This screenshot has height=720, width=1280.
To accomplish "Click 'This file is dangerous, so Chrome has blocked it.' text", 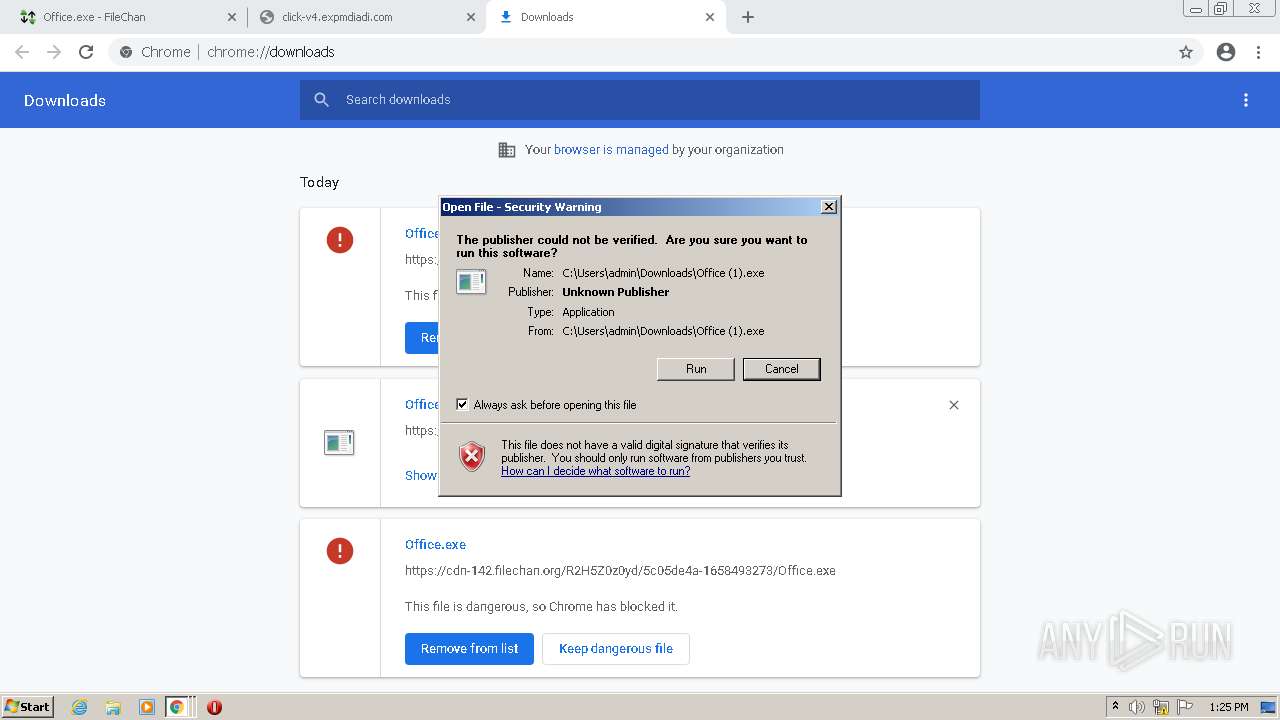I will click(541, 607).
